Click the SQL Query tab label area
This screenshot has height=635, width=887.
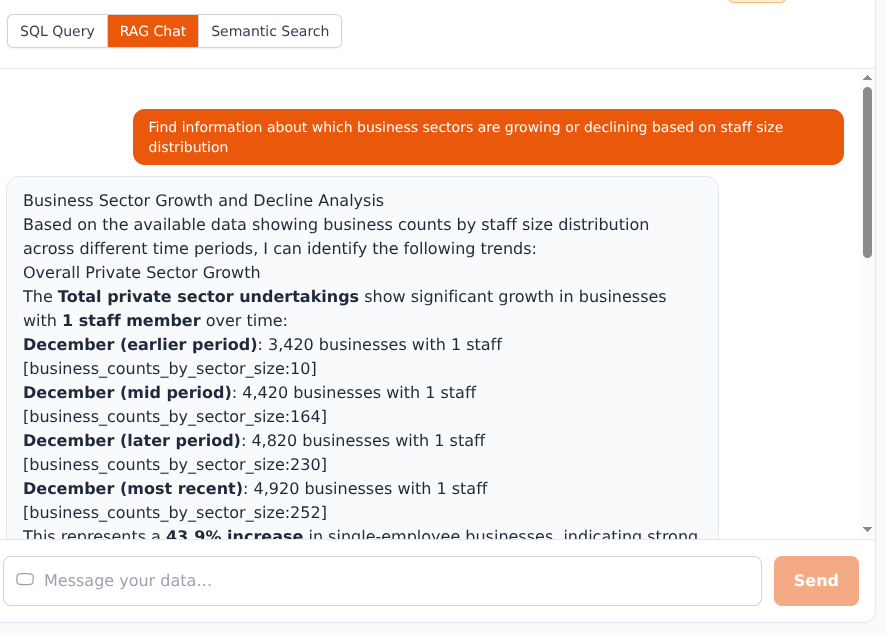click(x=57, y=31)
